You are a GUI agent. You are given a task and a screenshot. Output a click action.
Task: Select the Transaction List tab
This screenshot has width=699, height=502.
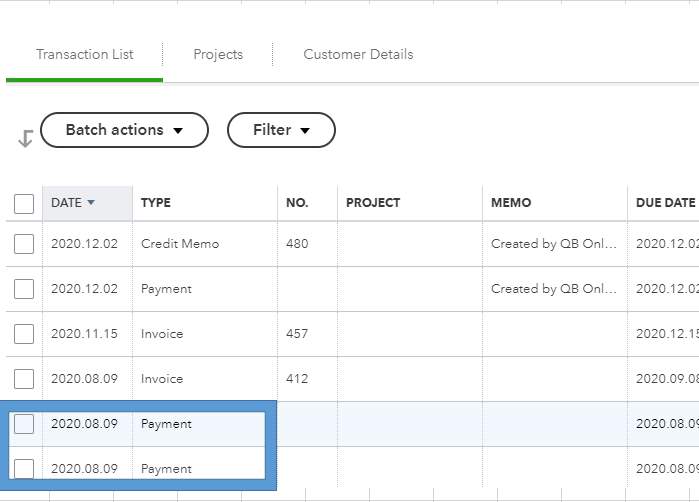tap(85, 54)
